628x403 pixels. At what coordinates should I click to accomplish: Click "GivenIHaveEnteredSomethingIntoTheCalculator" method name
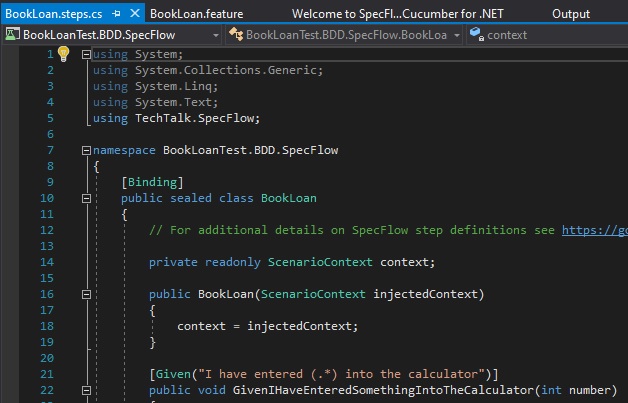(383, 390)
